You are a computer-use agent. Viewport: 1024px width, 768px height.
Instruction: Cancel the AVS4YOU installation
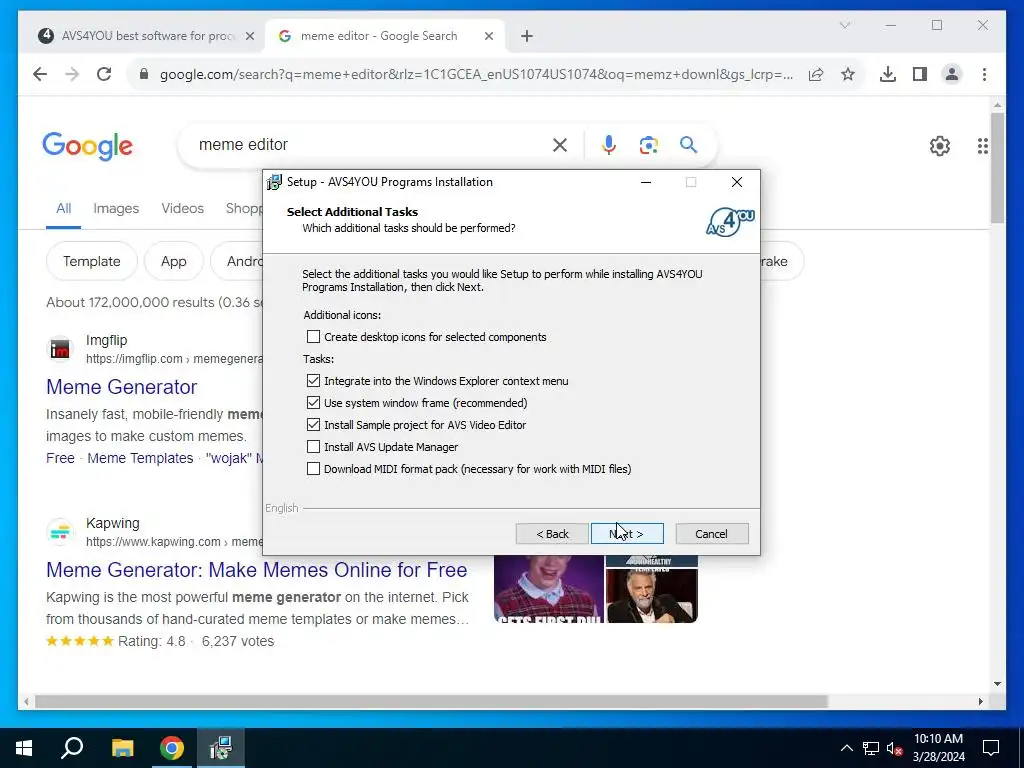coord(712,534)
